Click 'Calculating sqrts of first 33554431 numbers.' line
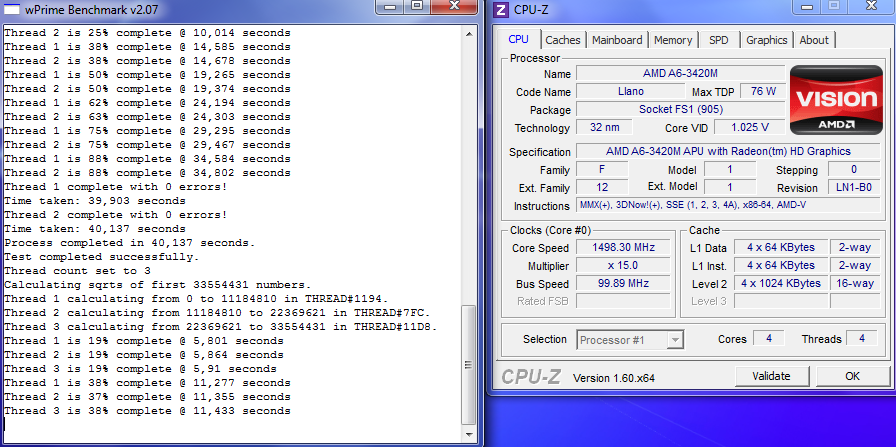This screenshot has height=447, width=896. coord(158,285)
